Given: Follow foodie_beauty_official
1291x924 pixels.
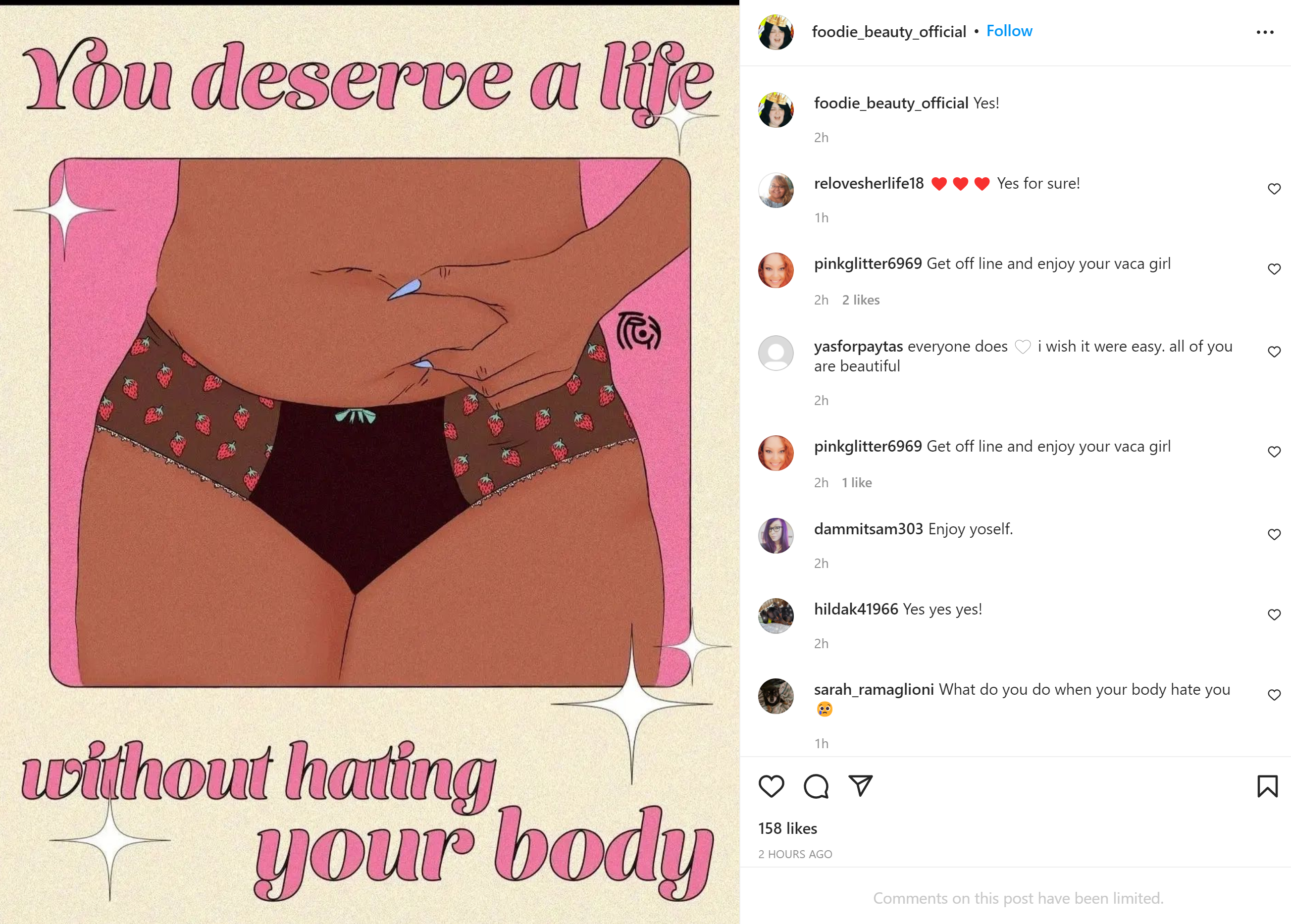Looking at the screenshot, I should (1009, 31).
